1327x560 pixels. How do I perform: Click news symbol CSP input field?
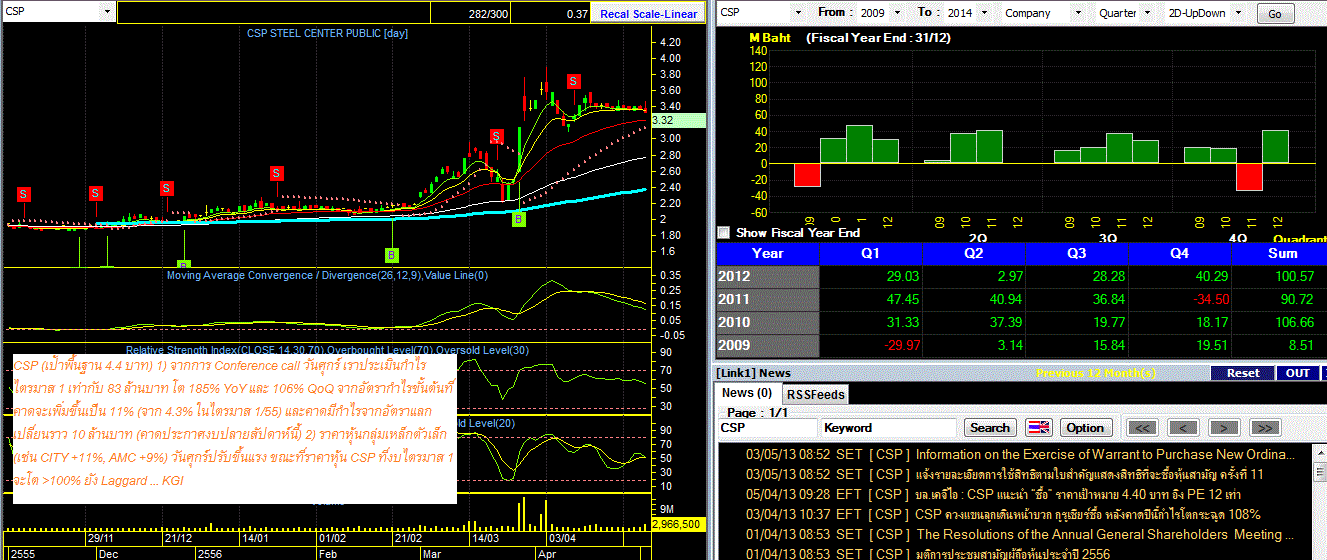[x=767, y=427]
